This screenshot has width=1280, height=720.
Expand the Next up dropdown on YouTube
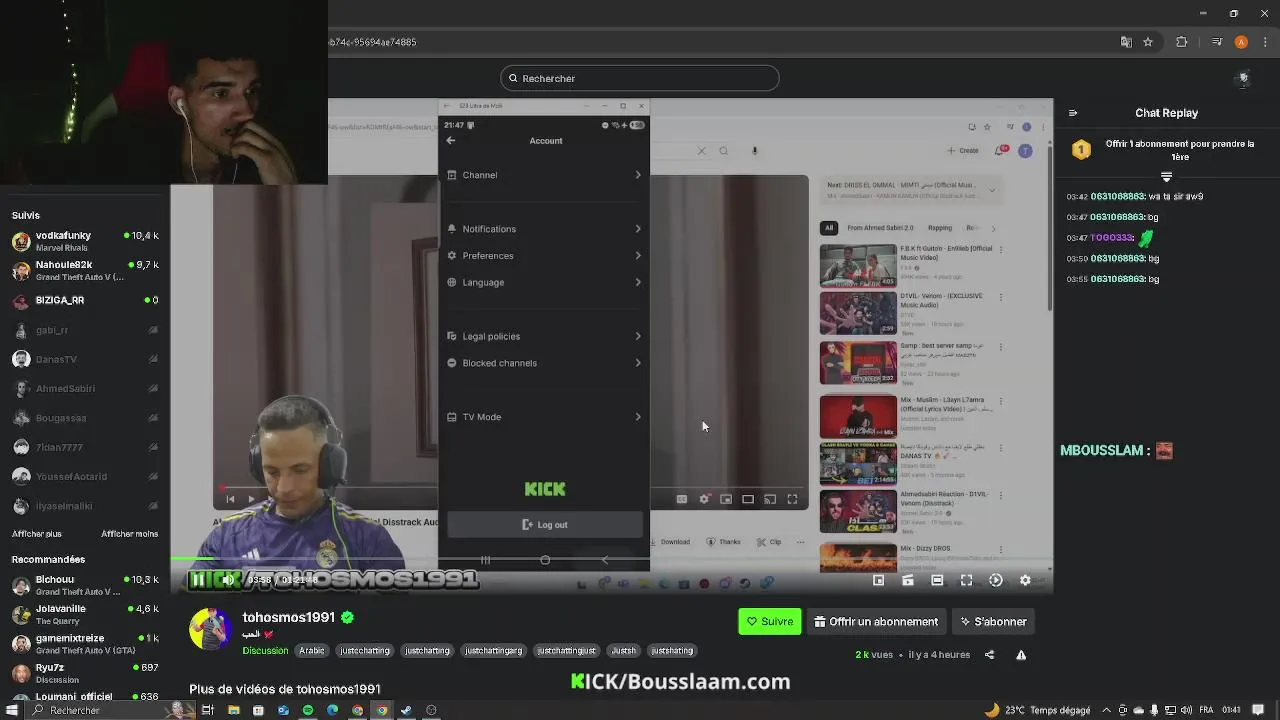click(992, 189)
